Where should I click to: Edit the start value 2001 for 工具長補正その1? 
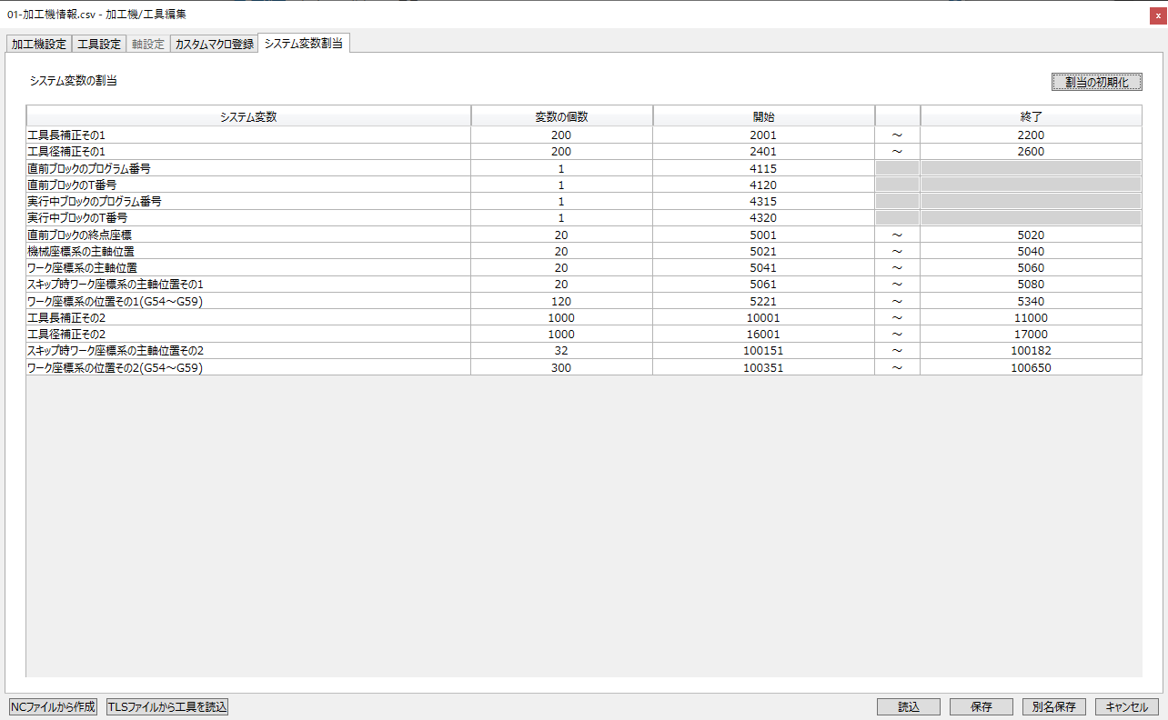point(763,135)
